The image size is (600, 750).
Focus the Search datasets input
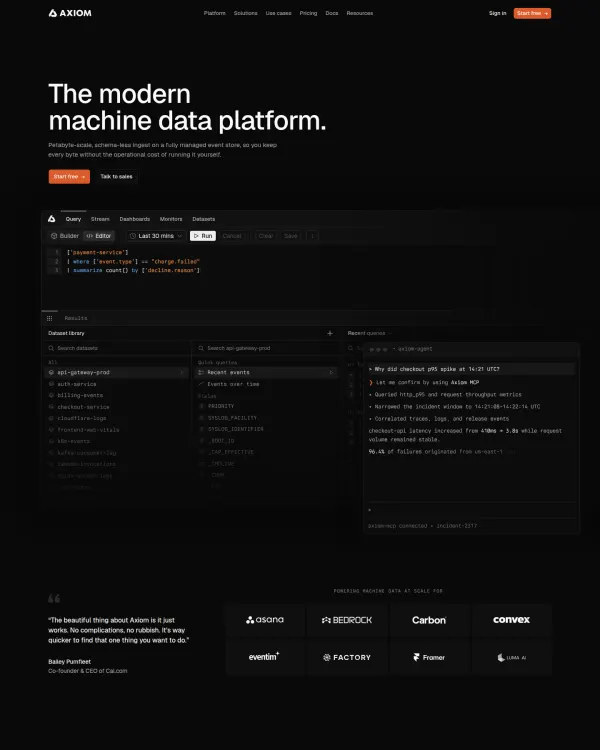(x=118, y=348)
